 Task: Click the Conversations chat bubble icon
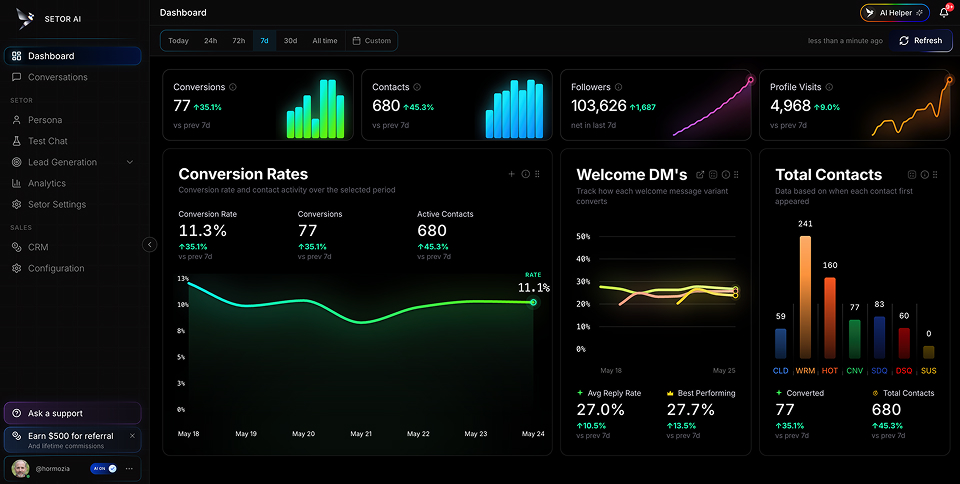click(x=17, y=77)
